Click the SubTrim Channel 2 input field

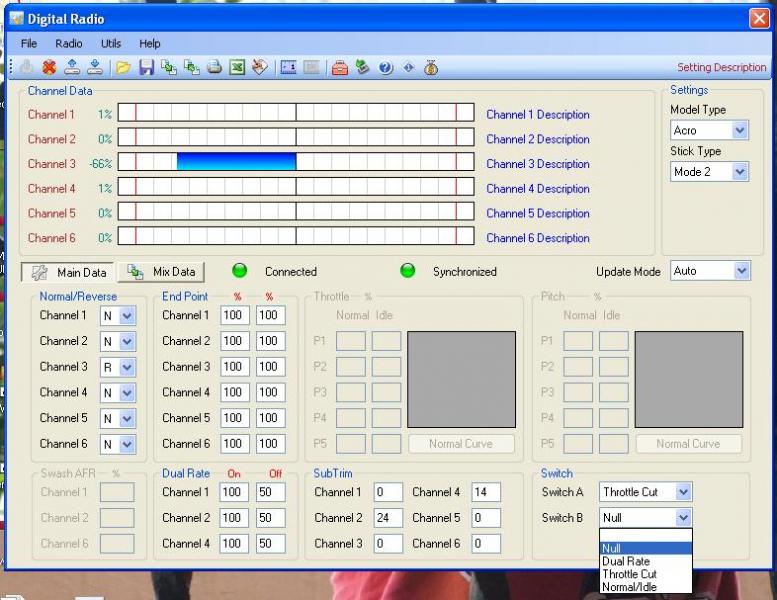pos(388,518)
